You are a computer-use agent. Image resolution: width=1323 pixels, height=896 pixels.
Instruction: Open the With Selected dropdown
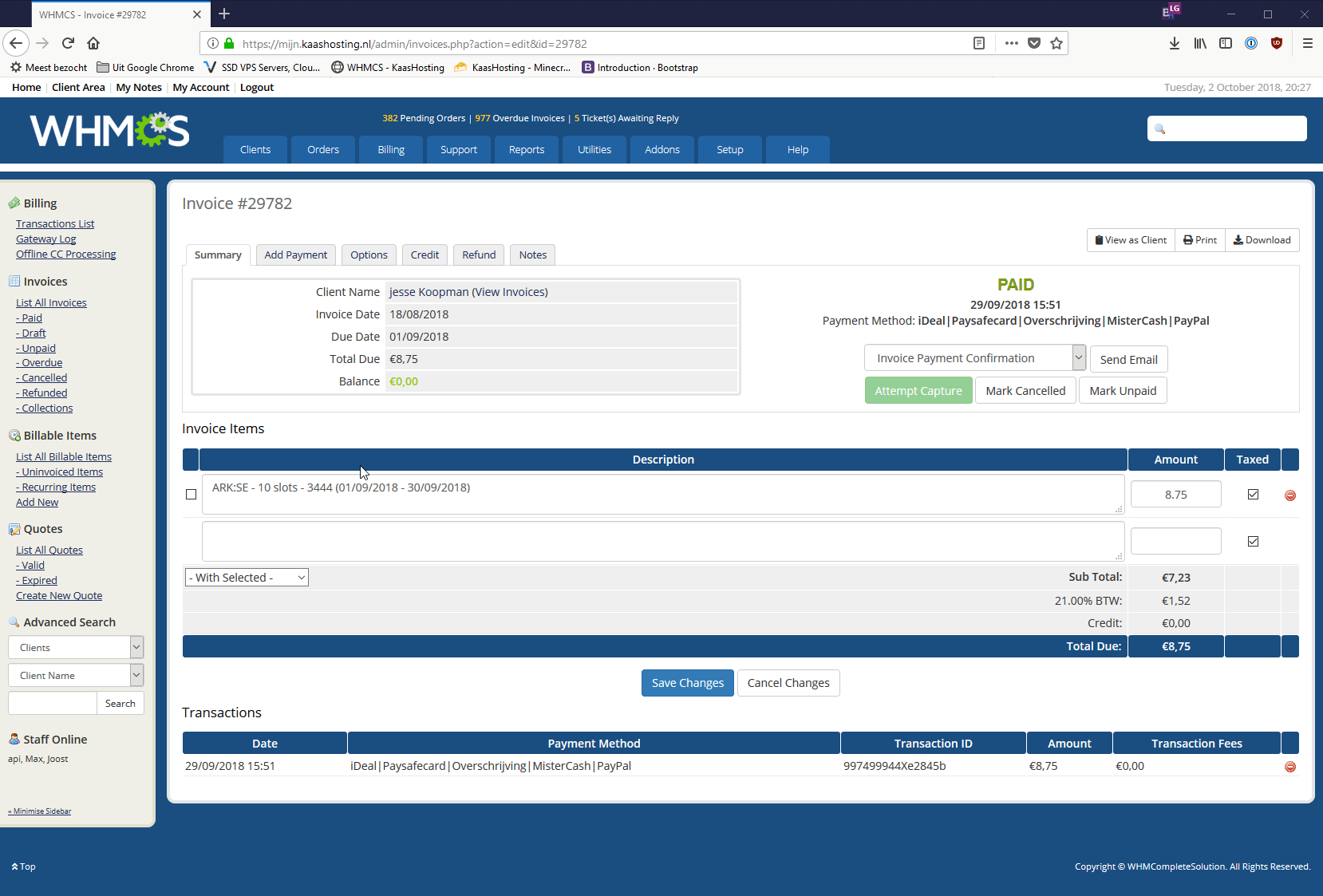pos(247,578)
